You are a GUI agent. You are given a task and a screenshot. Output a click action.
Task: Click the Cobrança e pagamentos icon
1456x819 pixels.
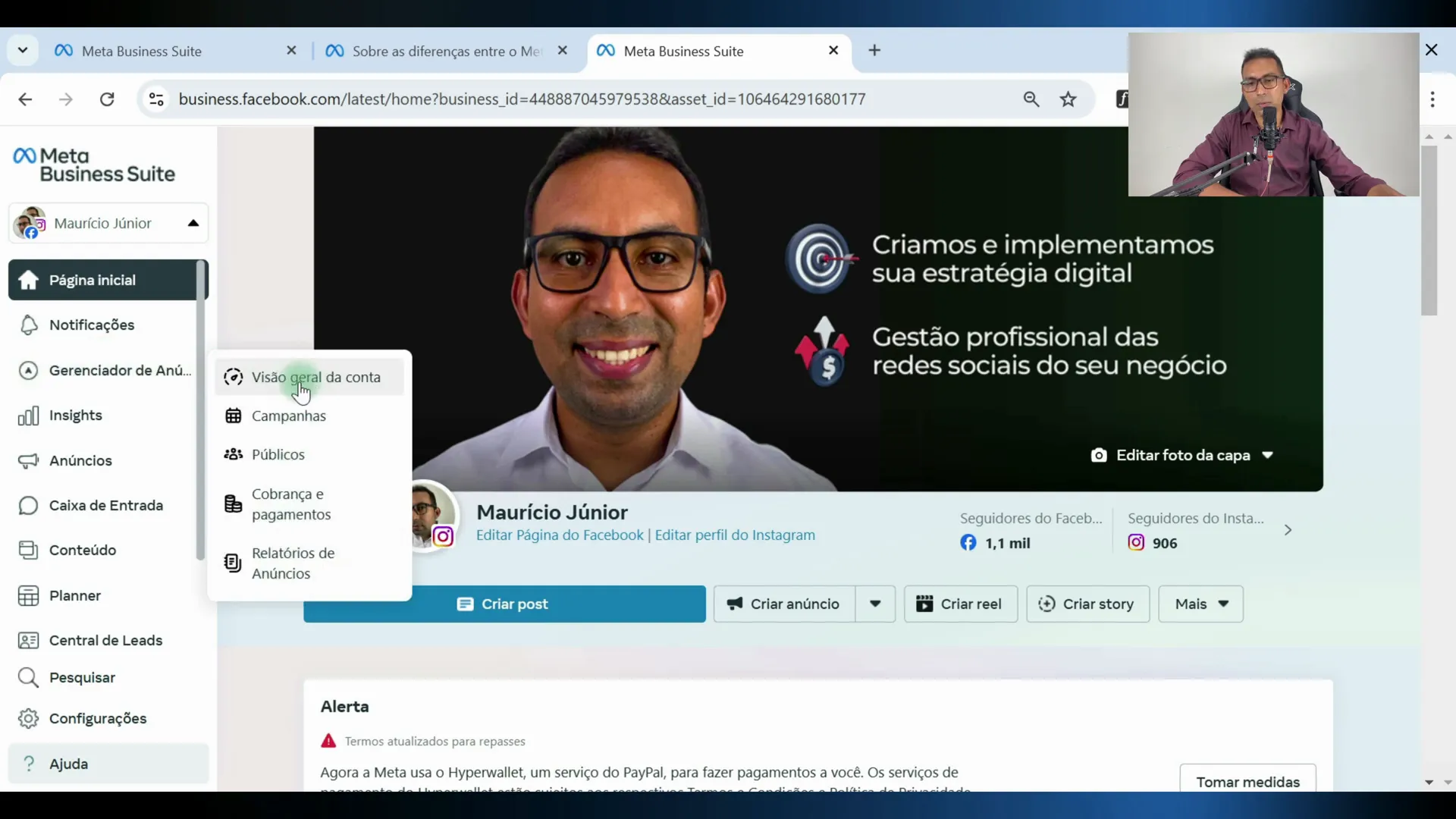234,504
